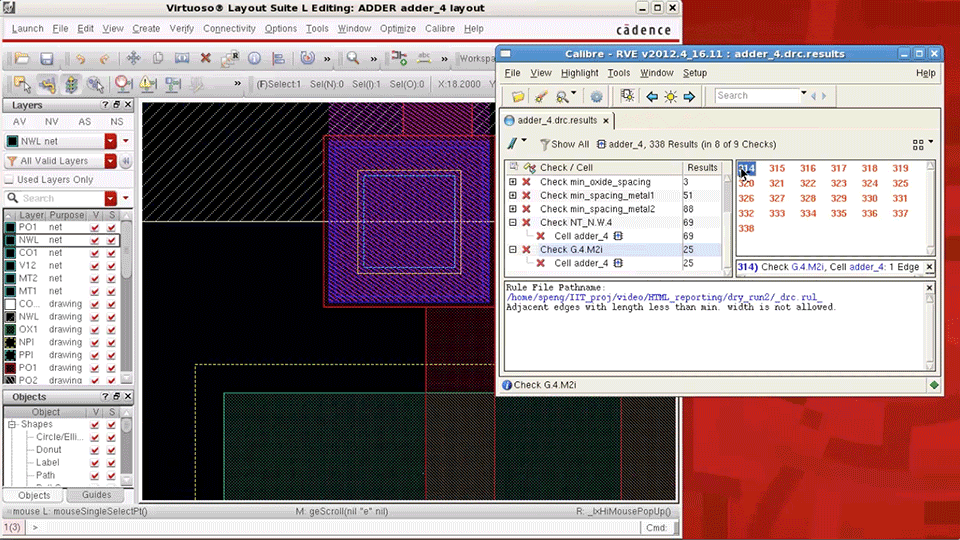Open the Connectivity menu
The height and width of the screenshot is (540, 960).
coord(229,29)
